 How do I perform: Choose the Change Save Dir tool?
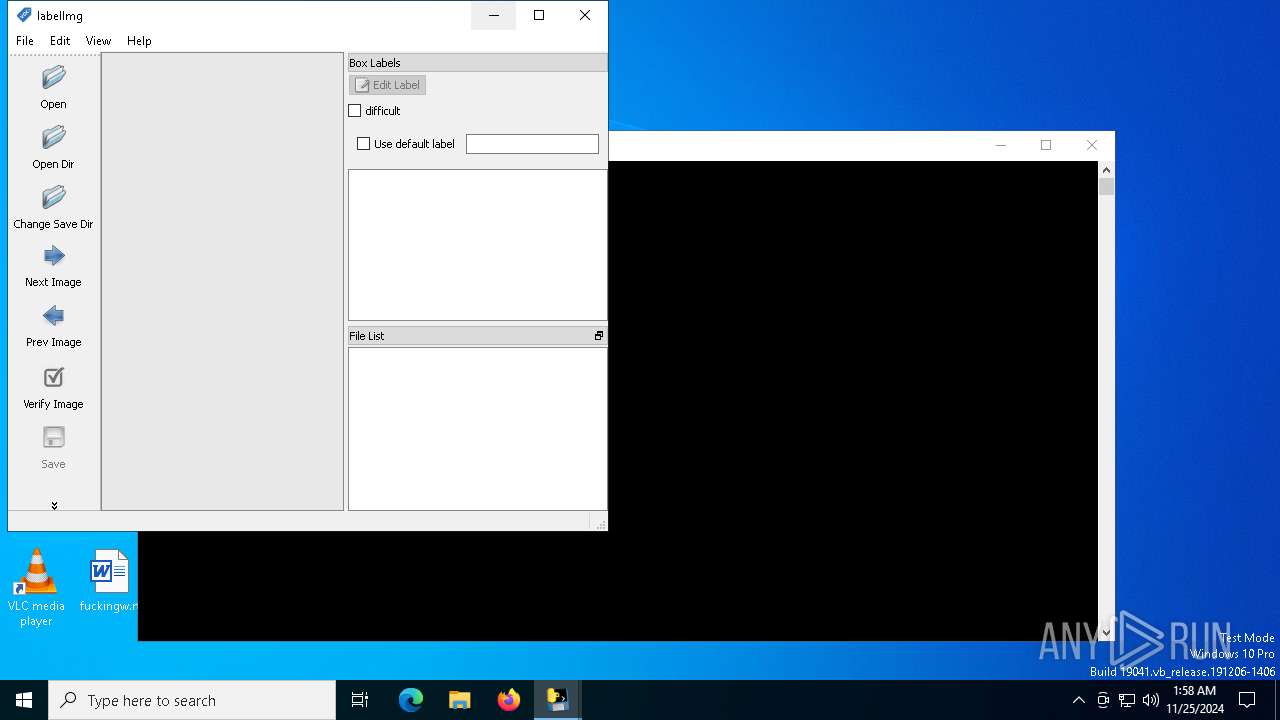click(x=54, y=207)
